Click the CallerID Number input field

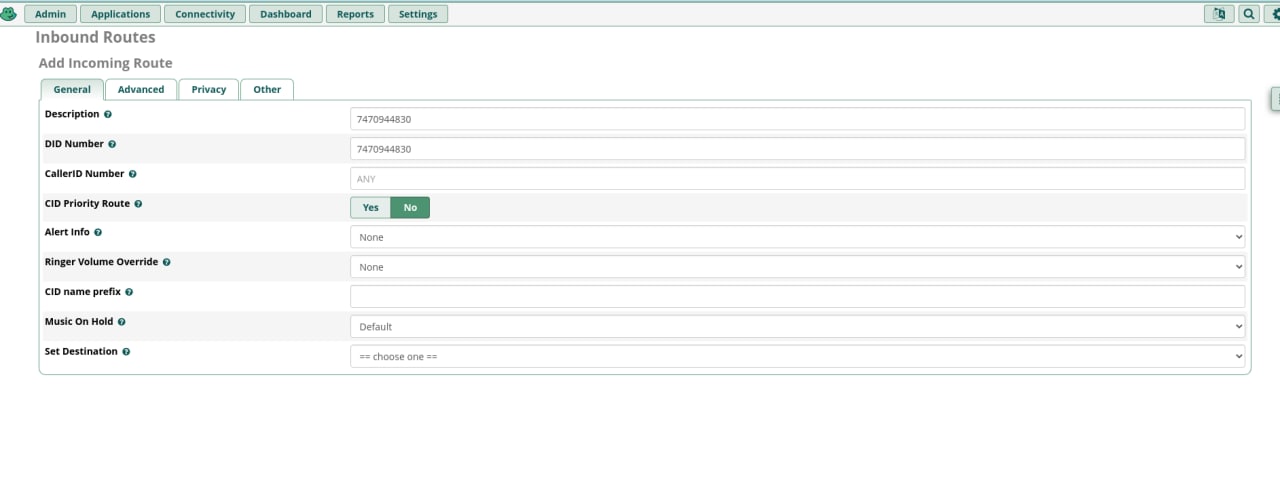pos(797,178)
